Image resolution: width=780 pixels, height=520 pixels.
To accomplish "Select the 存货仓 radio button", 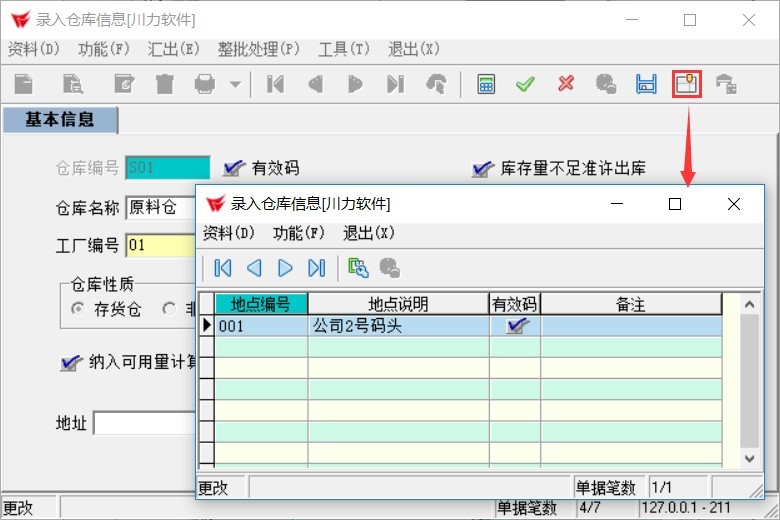I will coord(77,310).
